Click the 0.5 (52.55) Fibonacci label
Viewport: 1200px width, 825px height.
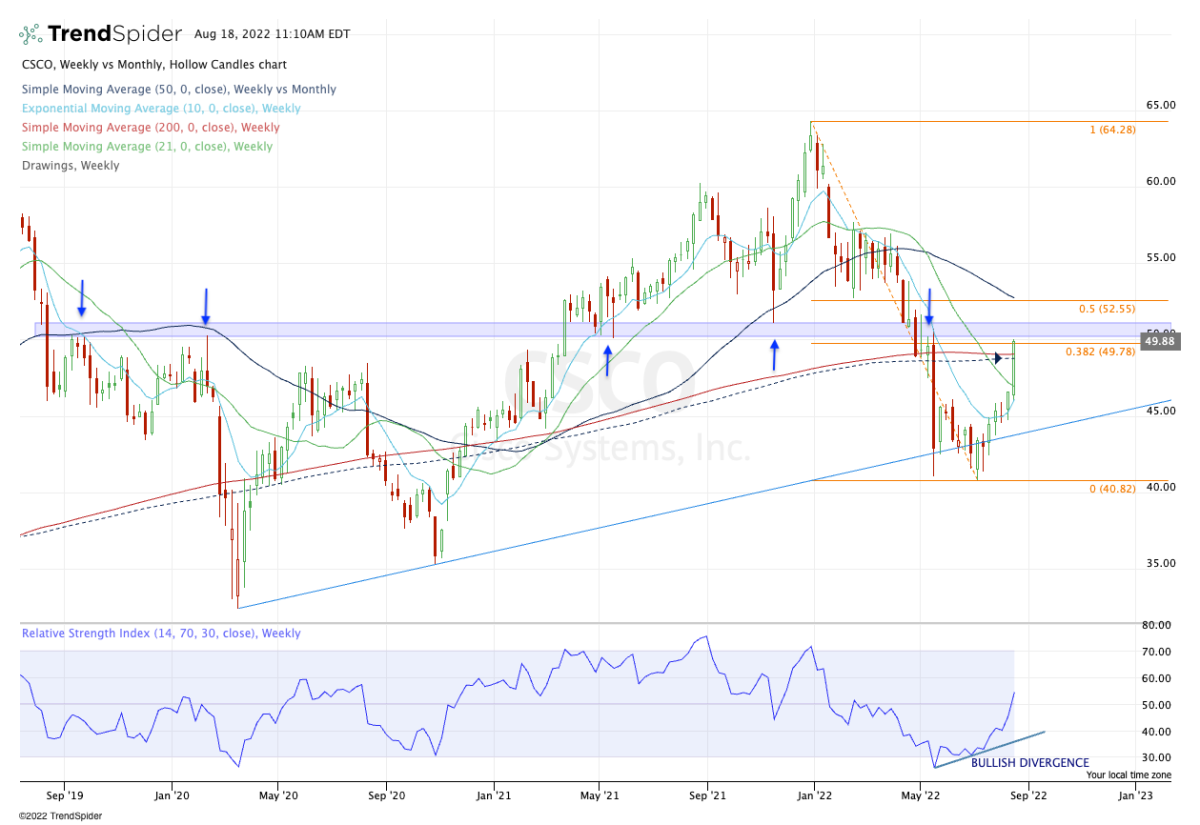click(1107, 309)
